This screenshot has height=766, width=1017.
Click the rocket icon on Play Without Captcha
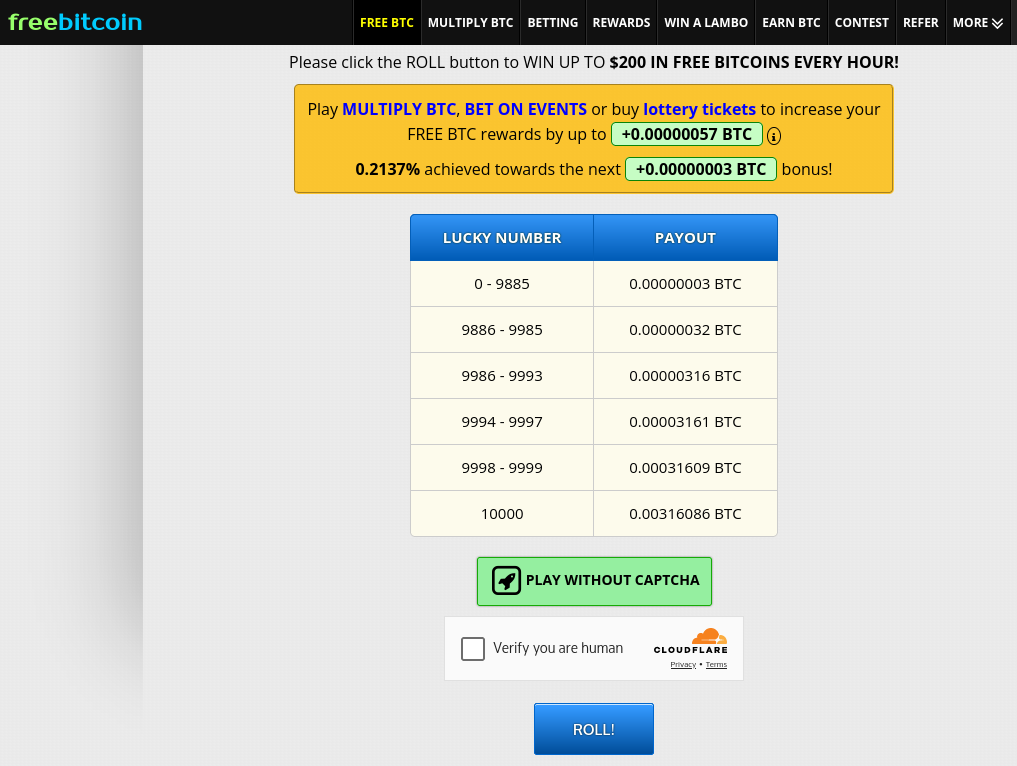tap(506, 580)
